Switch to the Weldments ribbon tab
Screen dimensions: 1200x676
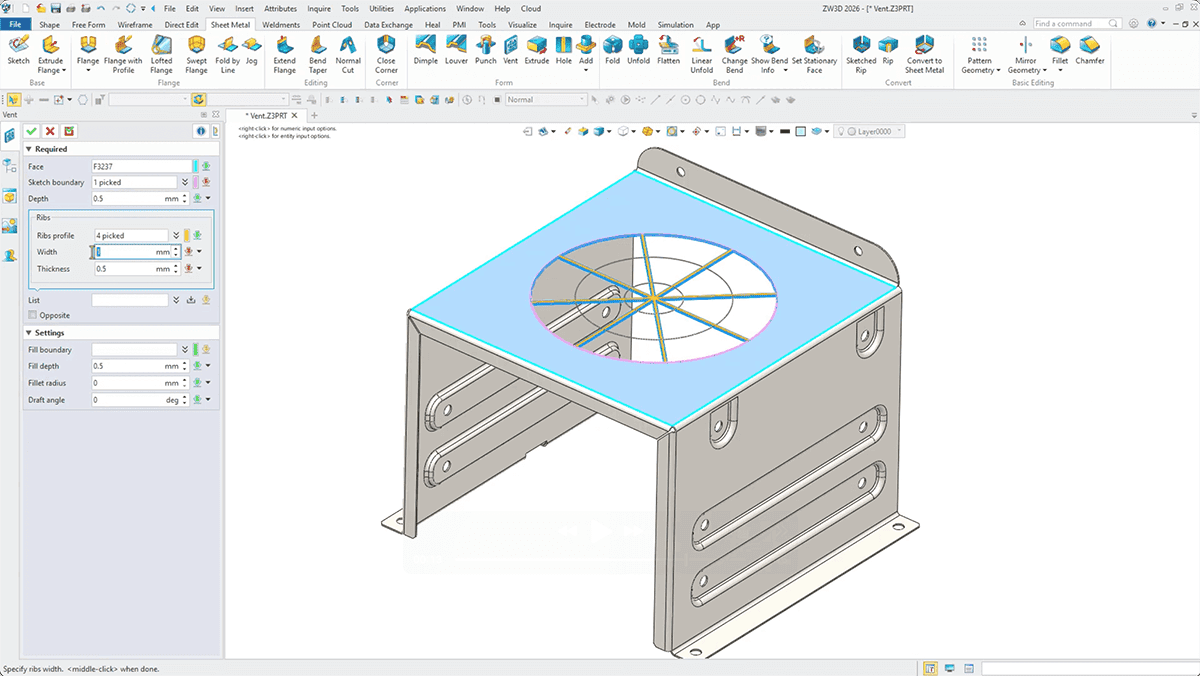pyautogui.click(x=280, y=25)
